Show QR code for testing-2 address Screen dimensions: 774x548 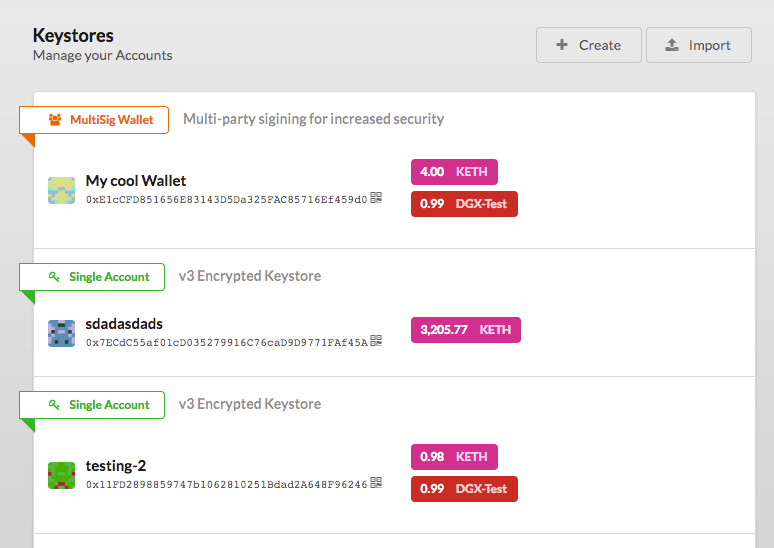(376, 484)
